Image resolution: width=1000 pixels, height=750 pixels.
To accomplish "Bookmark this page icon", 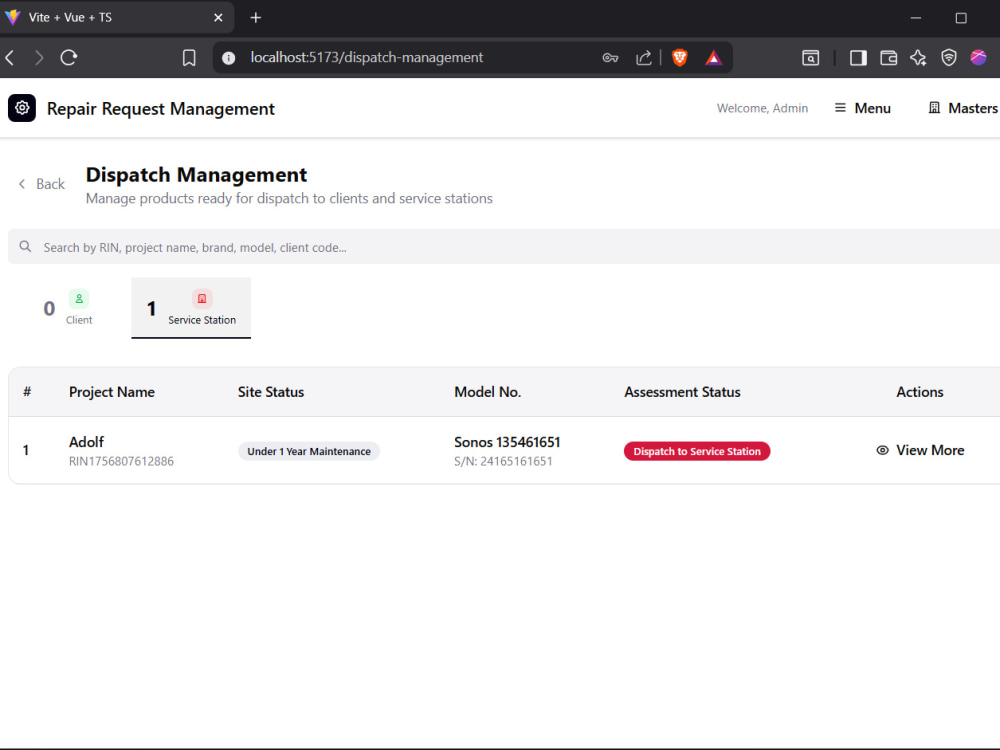I will 189,58.
